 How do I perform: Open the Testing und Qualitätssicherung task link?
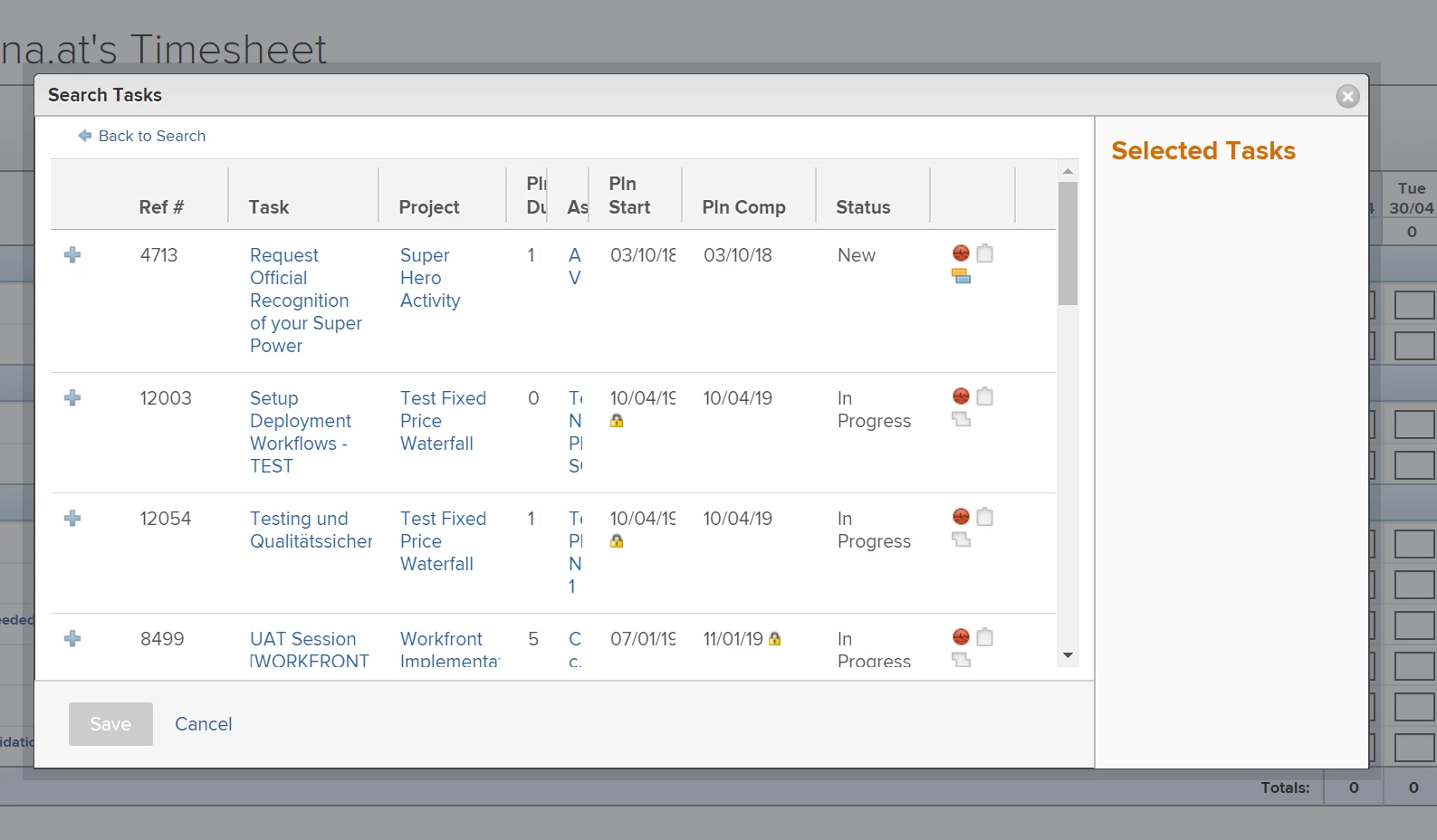(x=311, y=530)
